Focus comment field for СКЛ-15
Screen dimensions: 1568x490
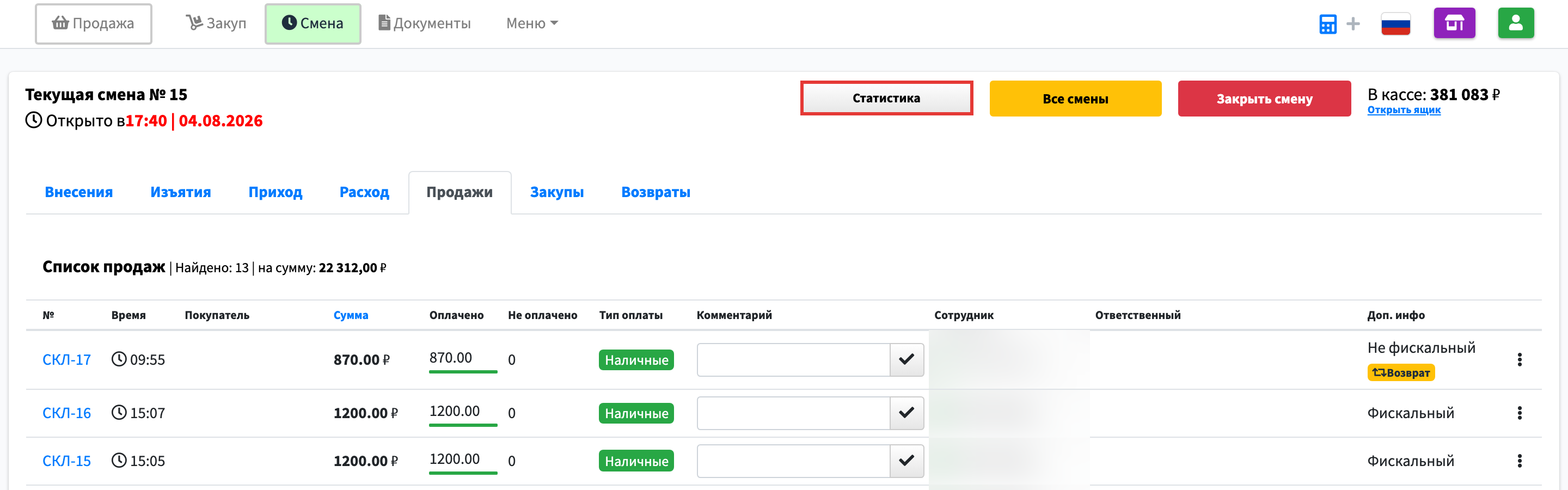793,461
